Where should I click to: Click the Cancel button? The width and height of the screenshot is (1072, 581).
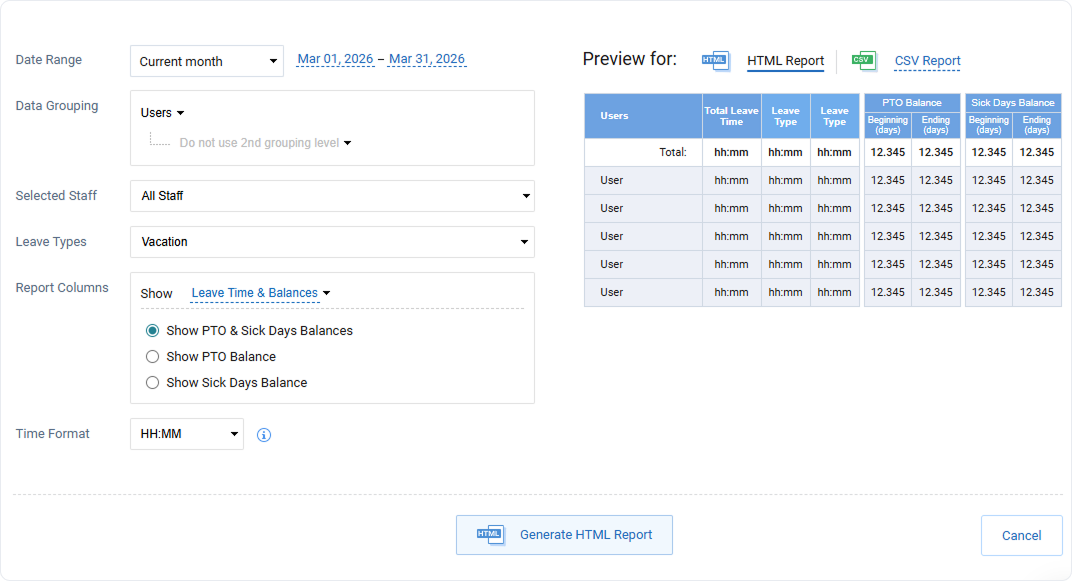tap(1021, 535)
